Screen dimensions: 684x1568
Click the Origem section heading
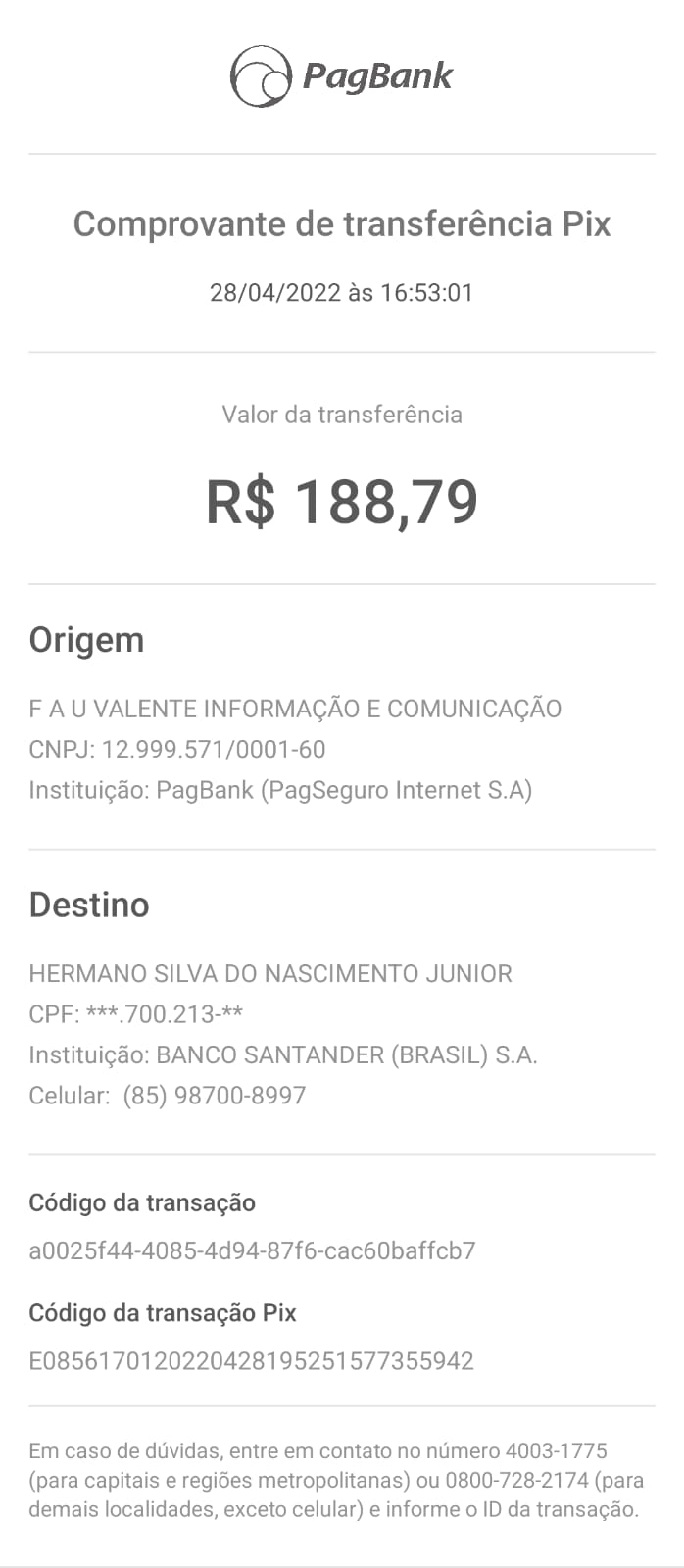(x=86, y=640)
